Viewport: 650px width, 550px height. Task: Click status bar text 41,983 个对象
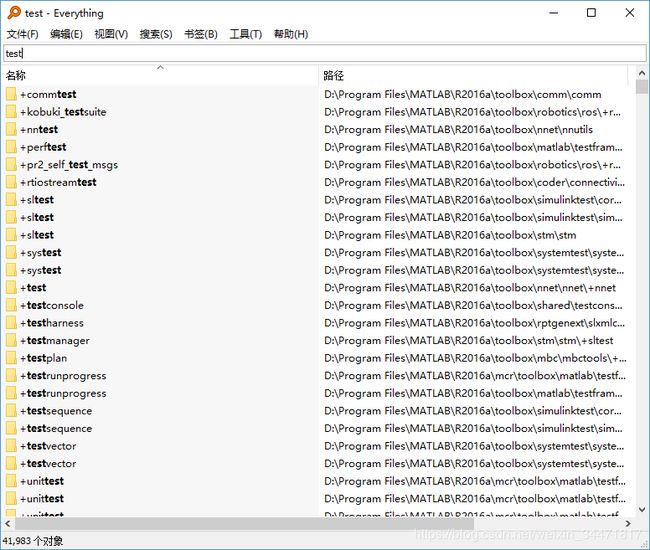[33, 541]
